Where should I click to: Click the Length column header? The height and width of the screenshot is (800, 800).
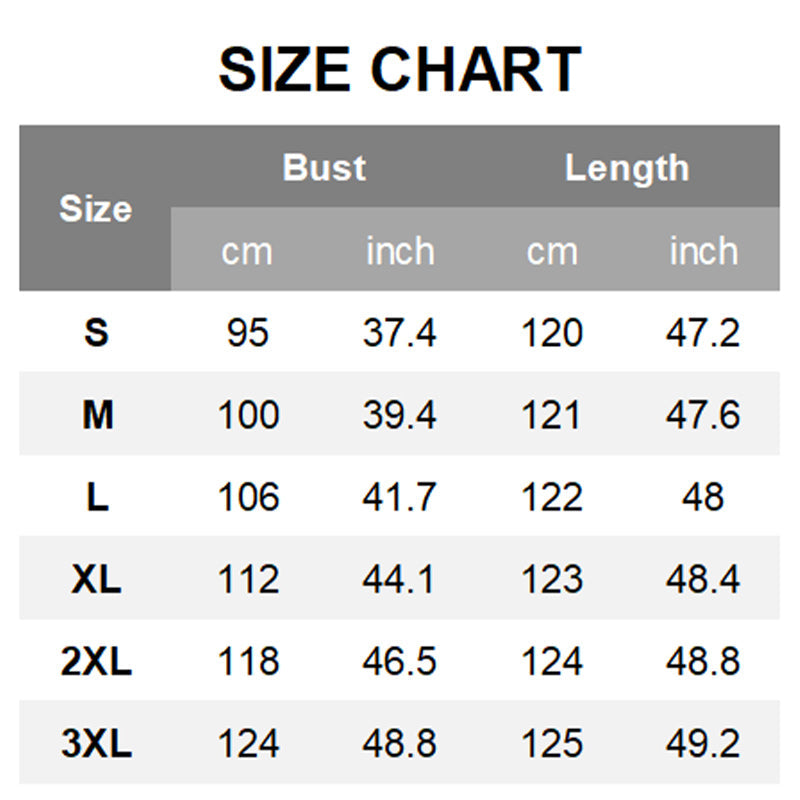point(627,168)
